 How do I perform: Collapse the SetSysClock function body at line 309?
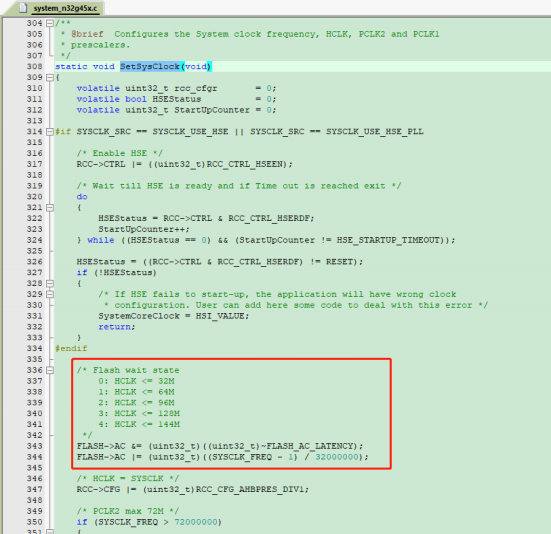[x=50, y=78]
